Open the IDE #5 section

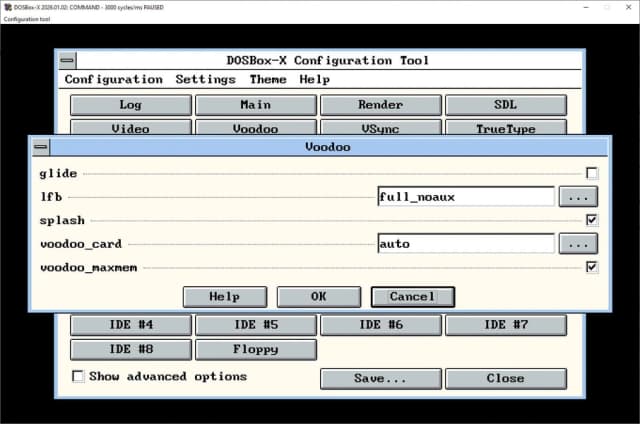pyautogui.click(x=256, y=325)
